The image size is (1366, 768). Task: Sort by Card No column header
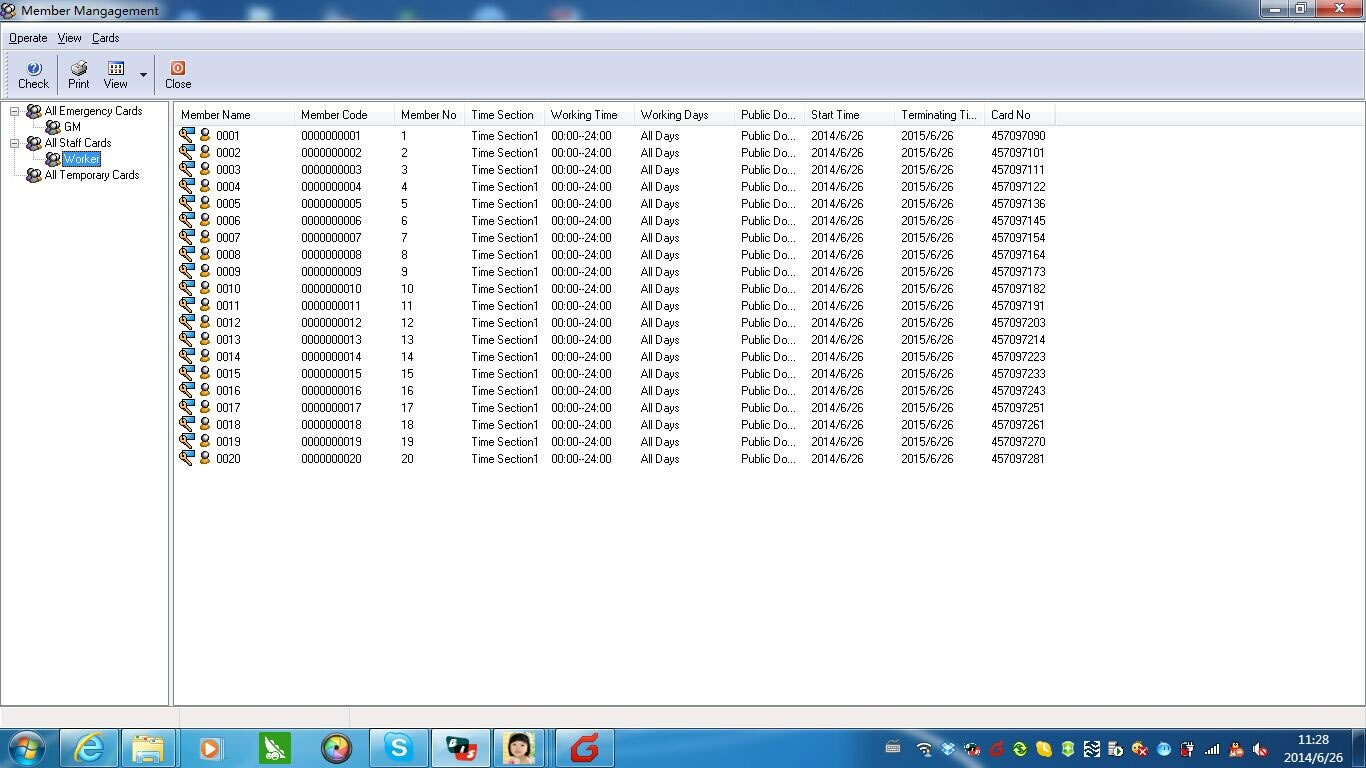[1010, 115]
